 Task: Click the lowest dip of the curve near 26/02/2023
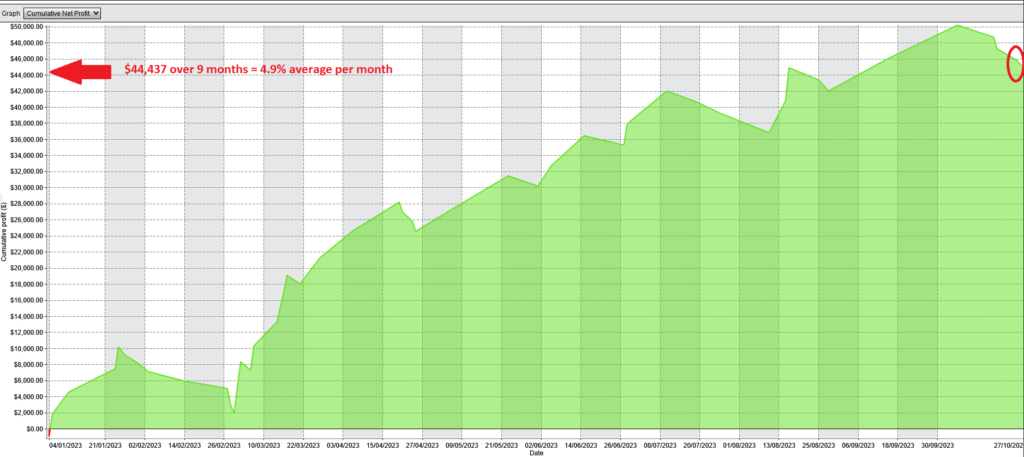click(234, 412)
